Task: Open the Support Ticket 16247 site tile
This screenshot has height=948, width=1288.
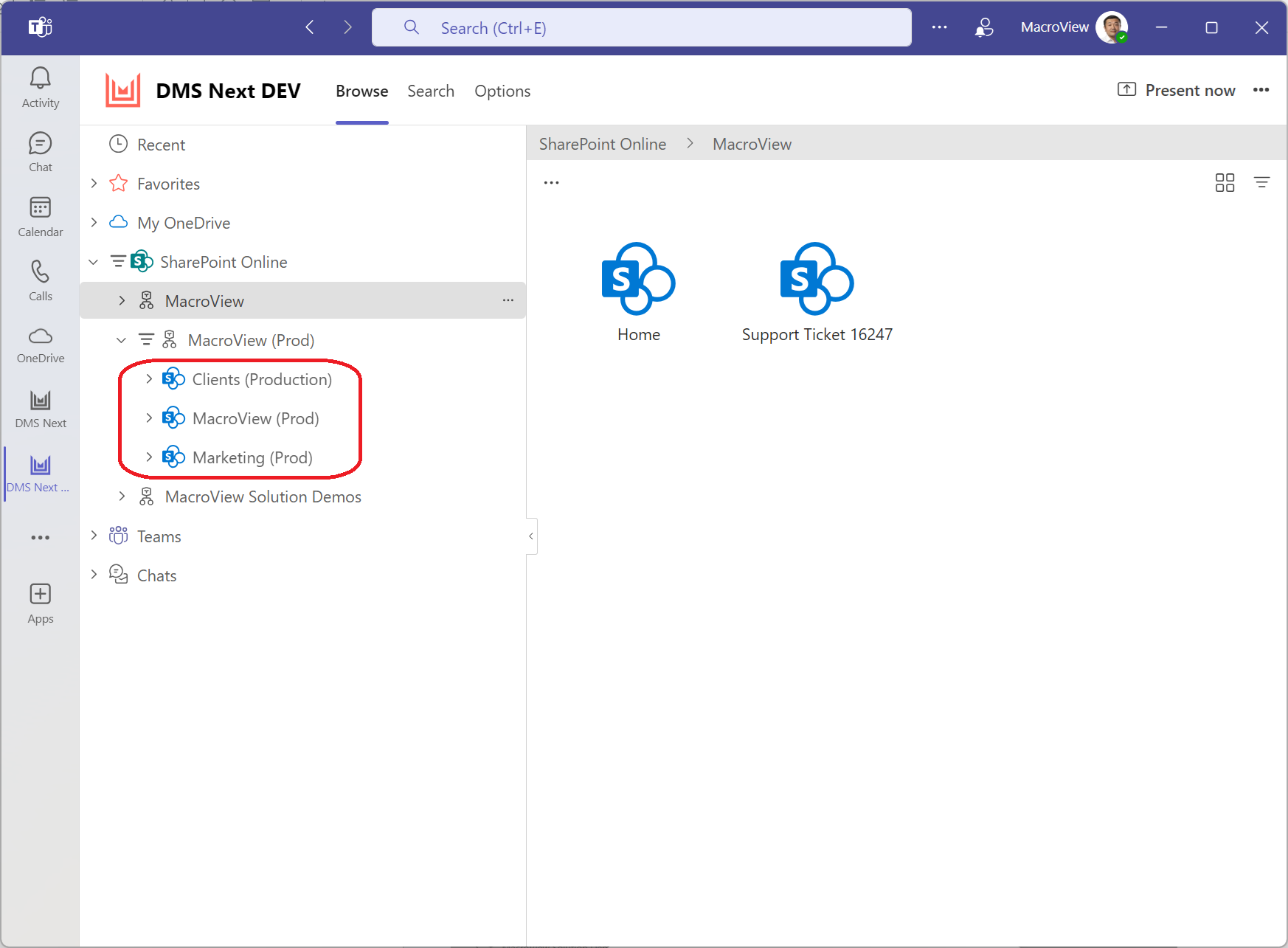Action: [817, 292]
